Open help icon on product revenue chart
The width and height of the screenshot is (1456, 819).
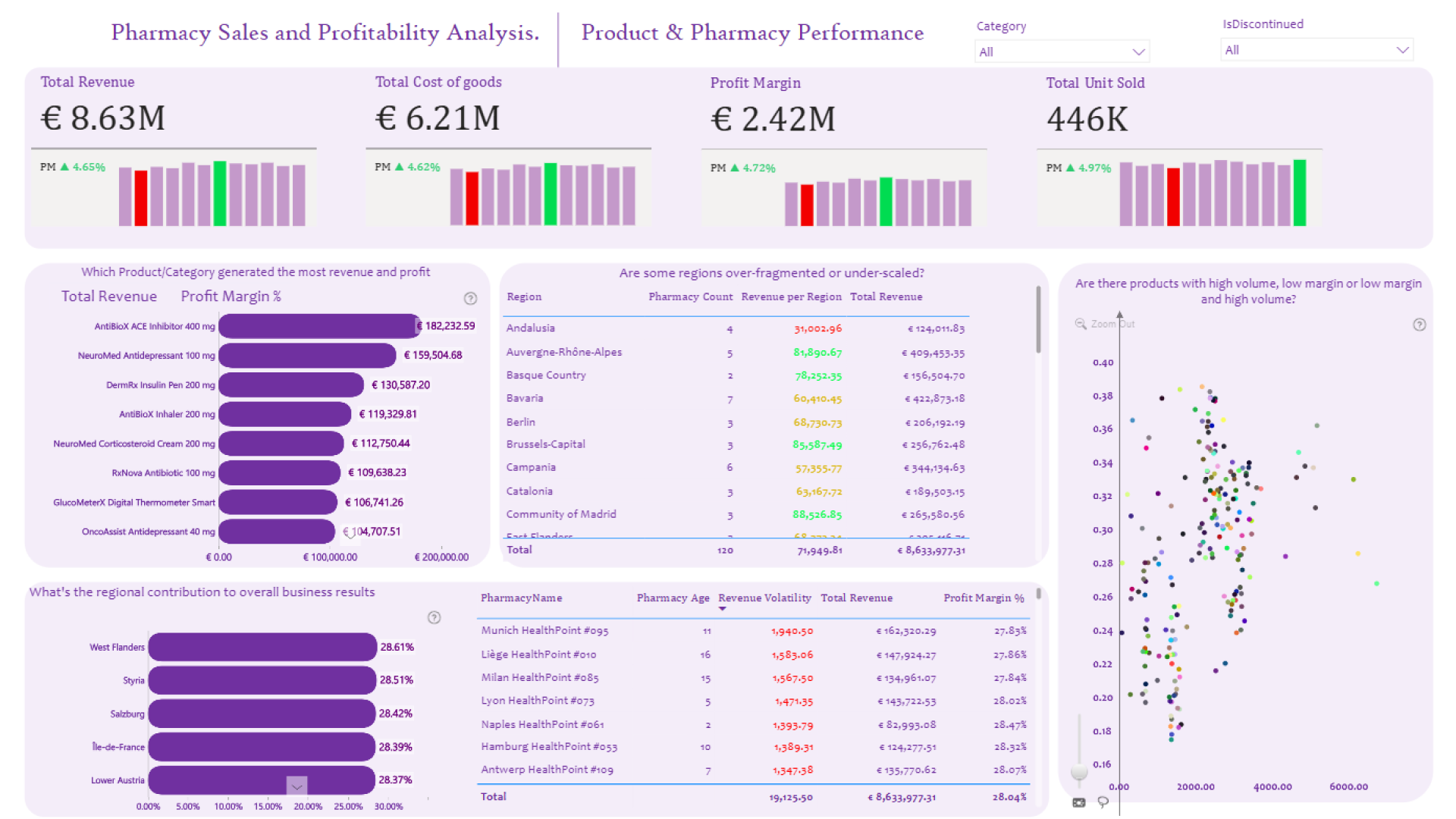click(x=470, y=298)
